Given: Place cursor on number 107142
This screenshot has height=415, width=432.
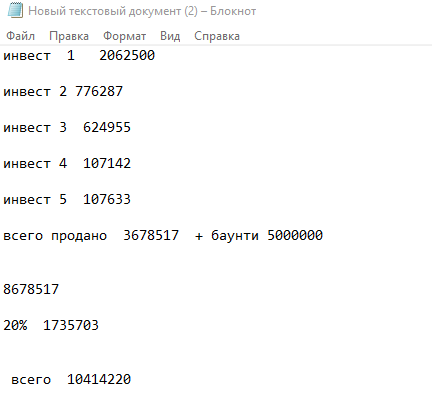Looking at the screenshot, I should coord(107,163).
